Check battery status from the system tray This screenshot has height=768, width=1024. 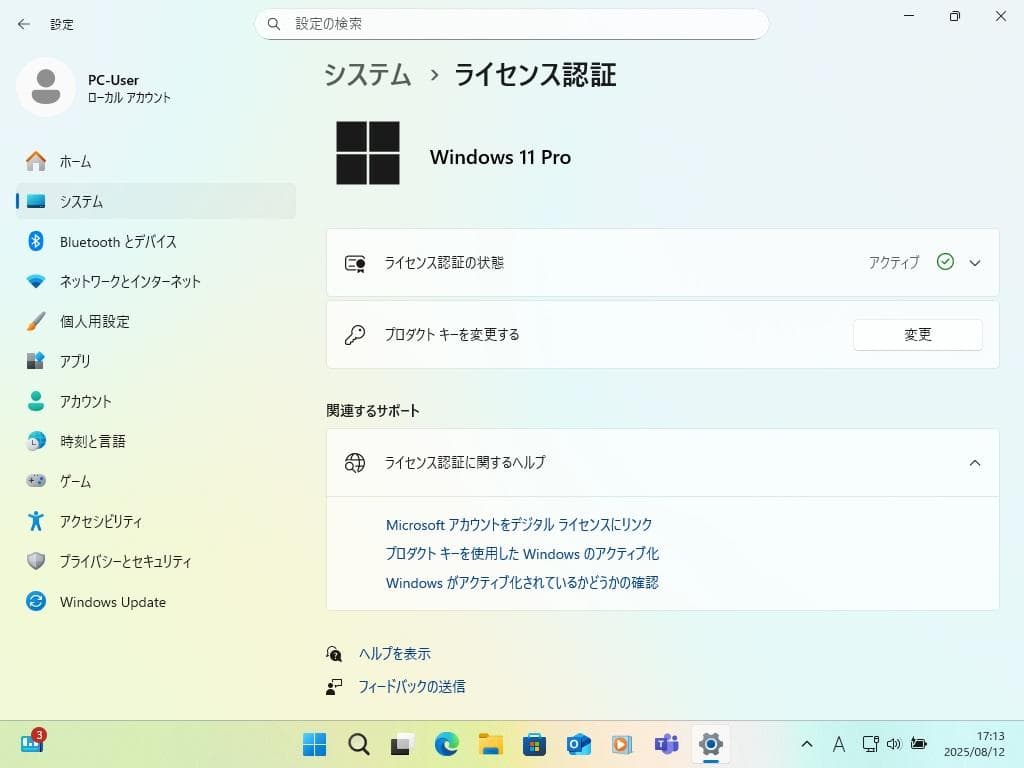point(920,744)
